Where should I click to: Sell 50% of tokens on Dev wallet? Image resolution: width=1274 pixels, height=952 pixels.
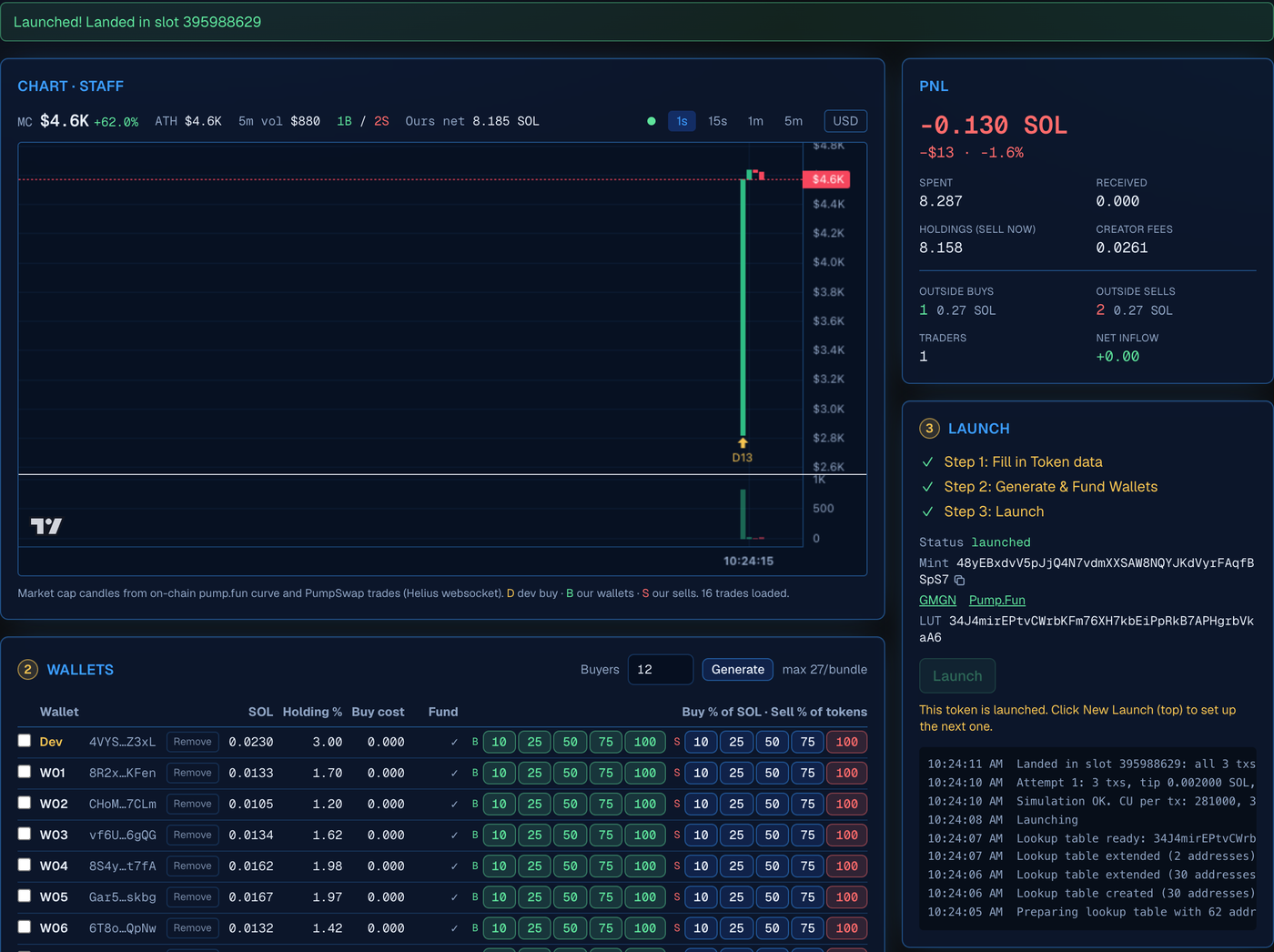coord(772,742)
